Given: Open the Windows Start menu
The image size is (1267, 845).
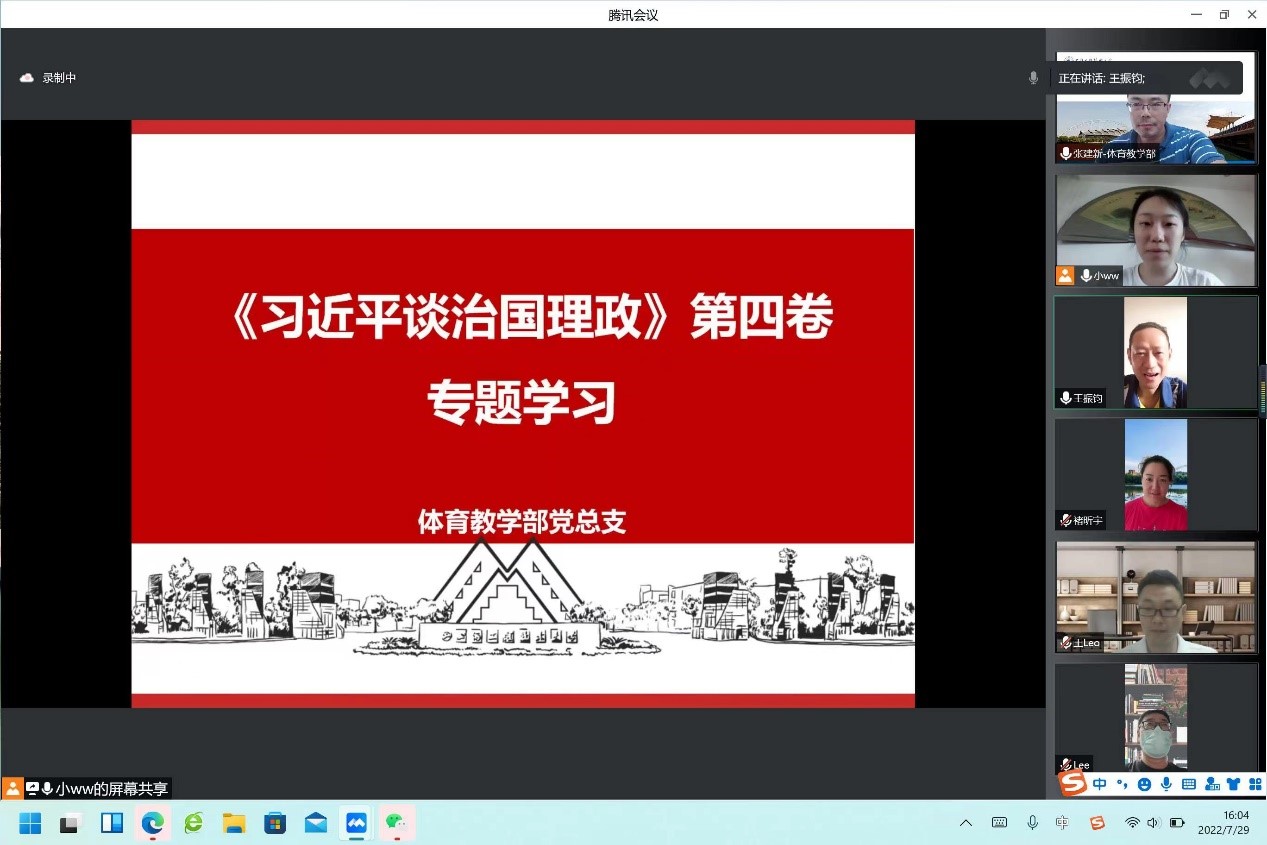Looking at the screenshot, I should 30,823.
